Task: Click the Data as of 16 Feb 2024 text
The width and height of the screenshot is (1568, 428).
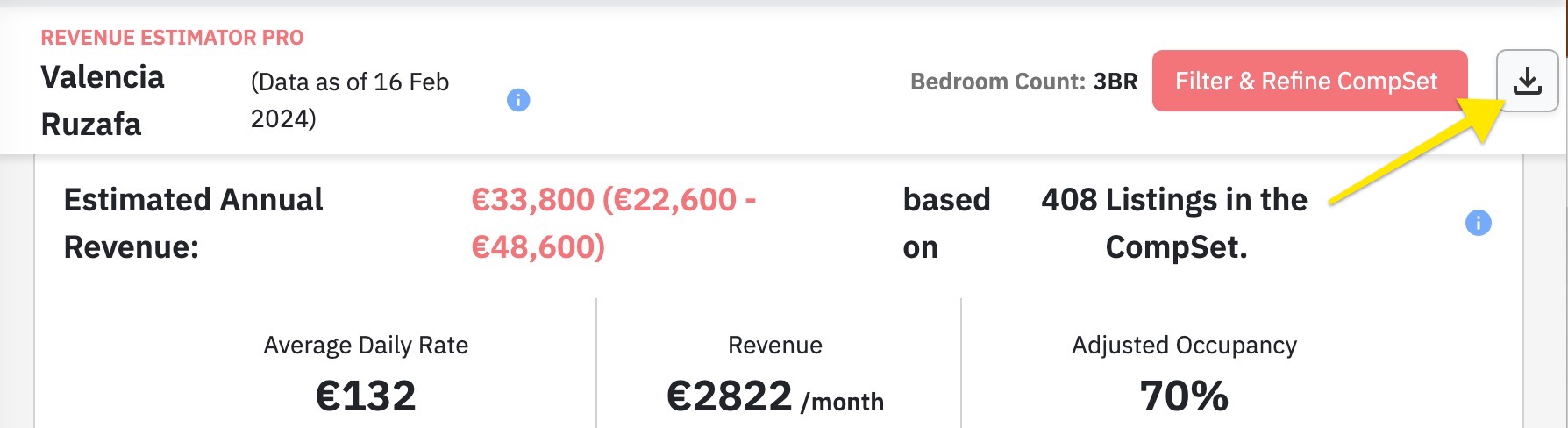Action: (350, 100)
